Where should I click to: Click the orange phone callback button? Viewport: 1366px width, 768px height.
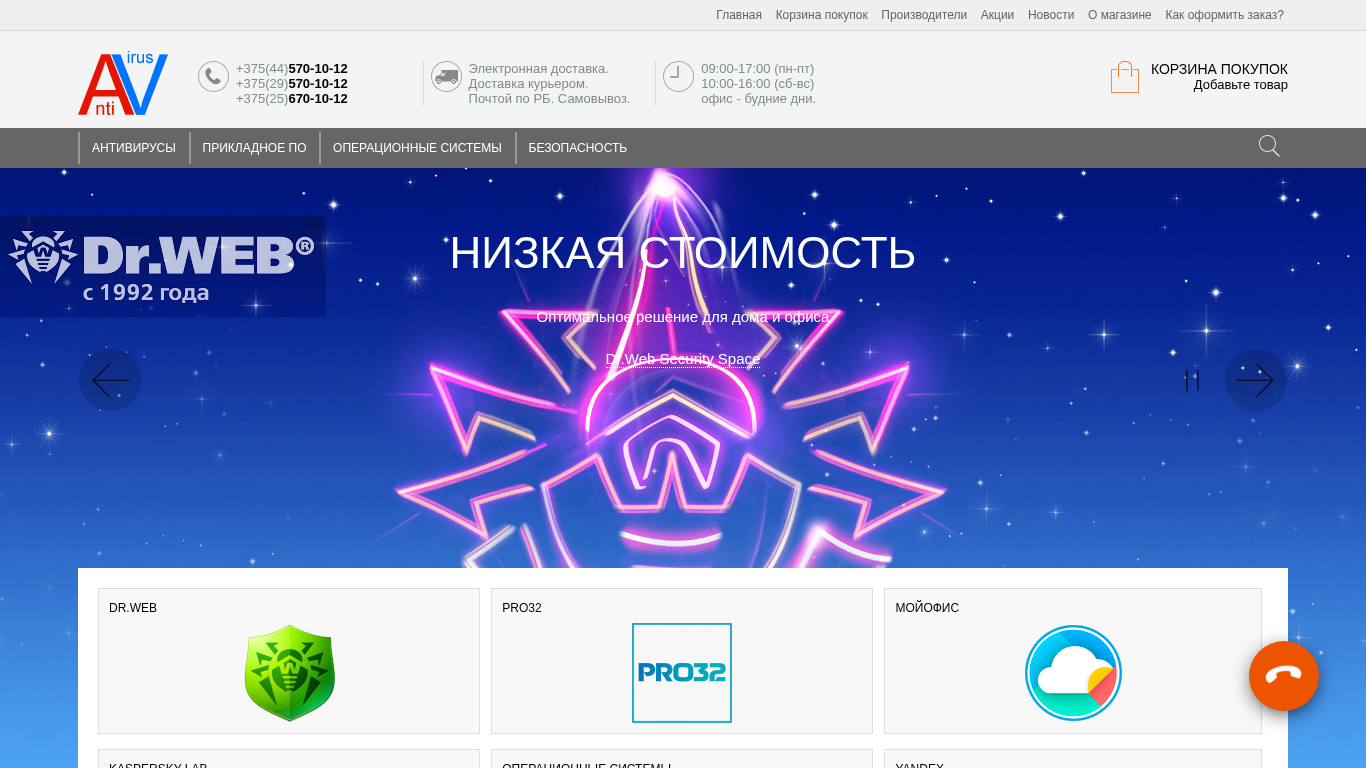1284,676
